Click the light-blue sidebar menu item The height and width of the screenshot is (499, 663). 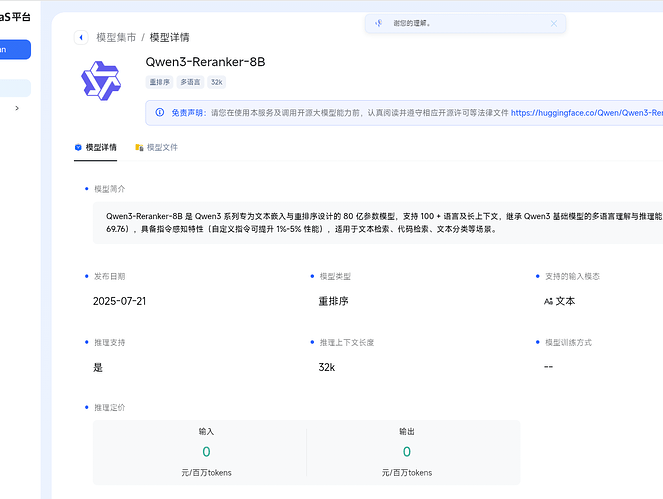[15, 88]
